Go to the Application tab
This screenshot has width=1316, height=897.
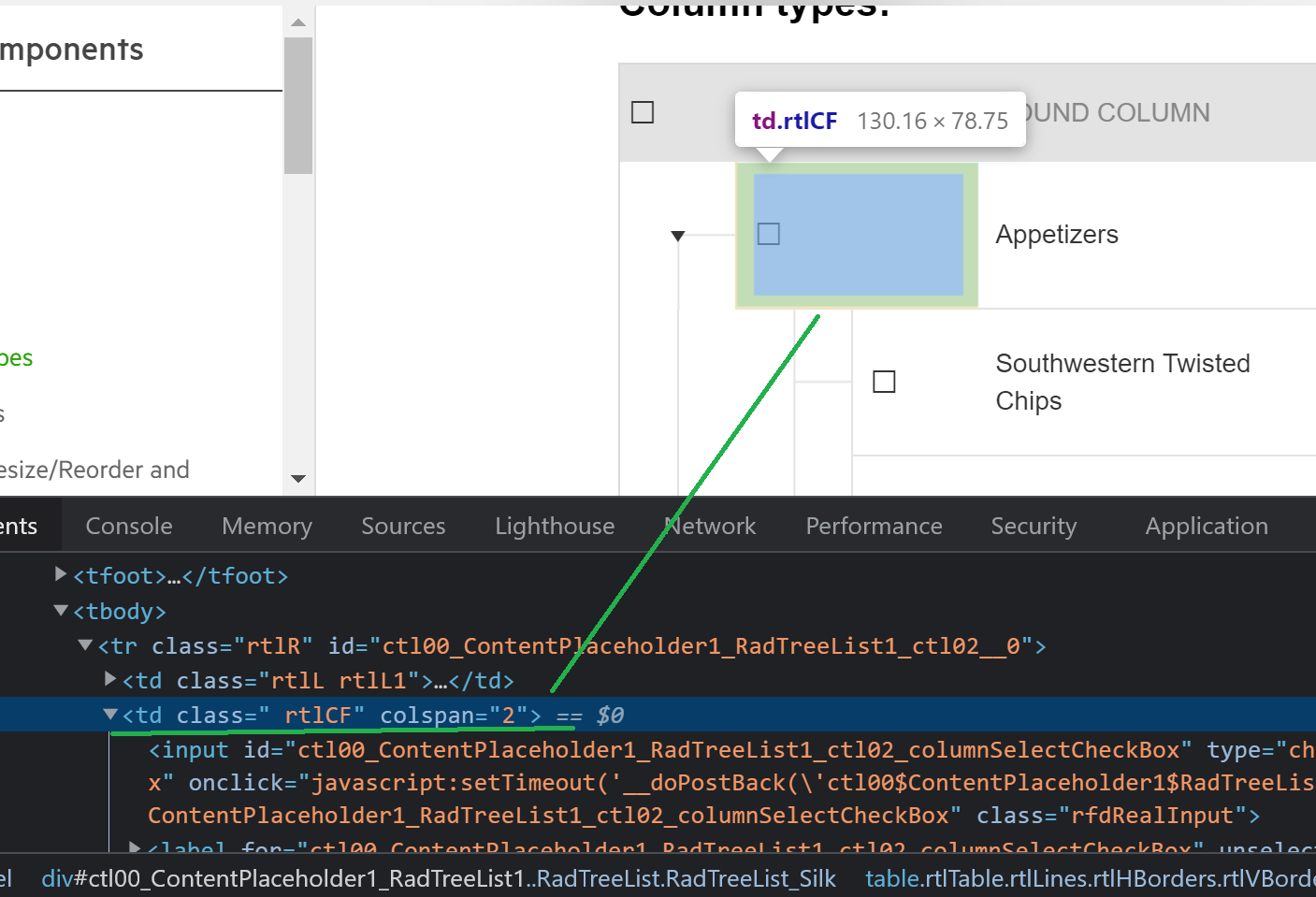point(1207,526)
